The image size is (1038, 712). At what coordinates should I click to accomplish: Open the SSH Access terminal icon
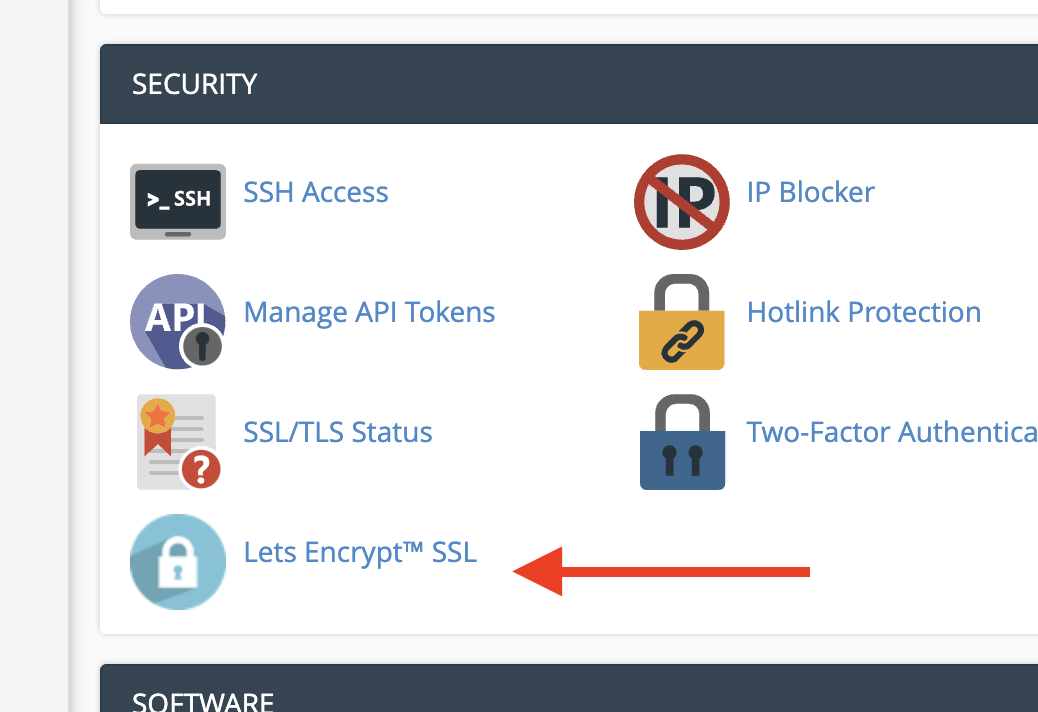(178, 202)
